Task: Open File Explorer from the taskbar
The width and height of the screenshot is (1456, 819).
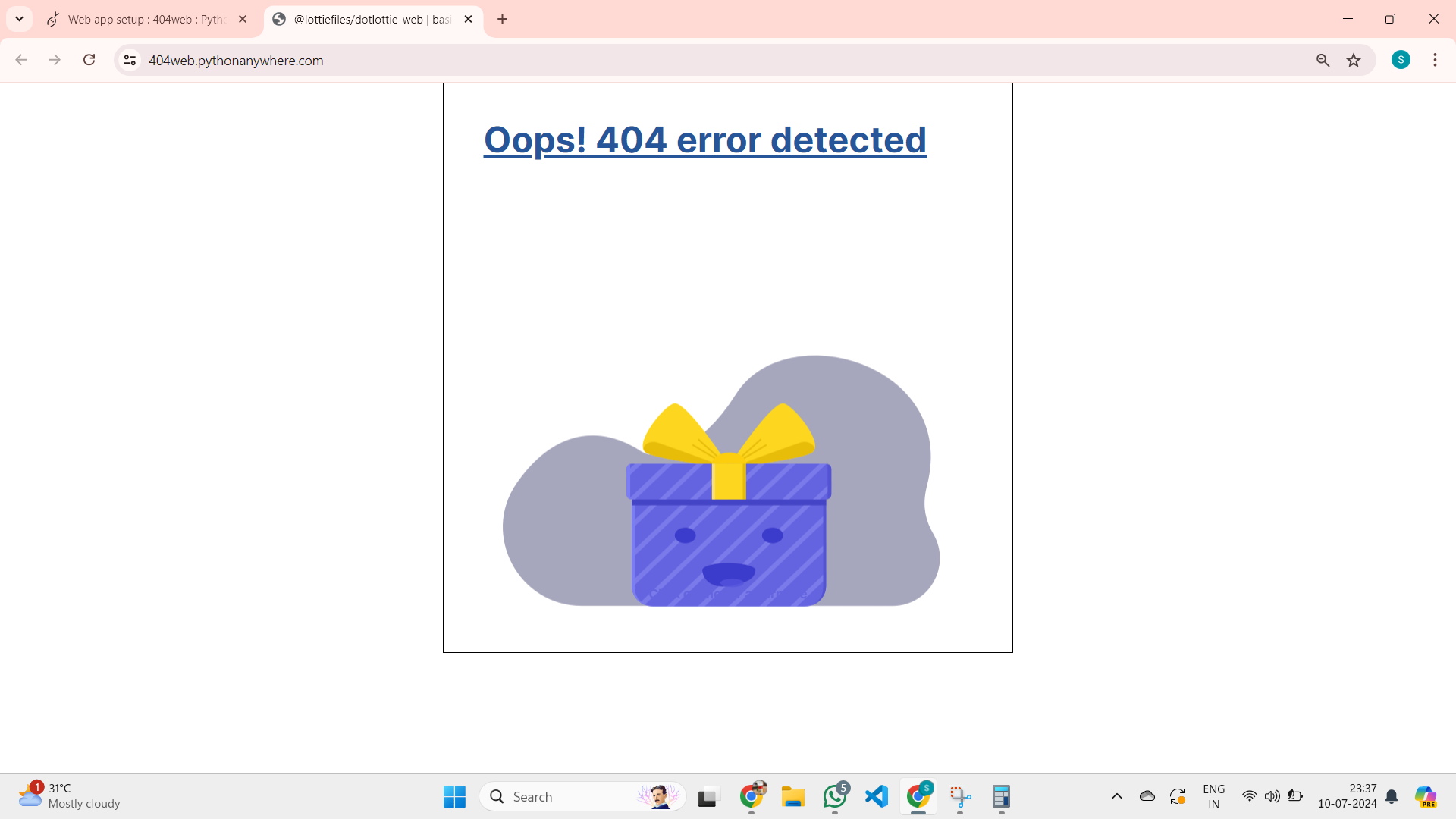Action: pos(793,796)
